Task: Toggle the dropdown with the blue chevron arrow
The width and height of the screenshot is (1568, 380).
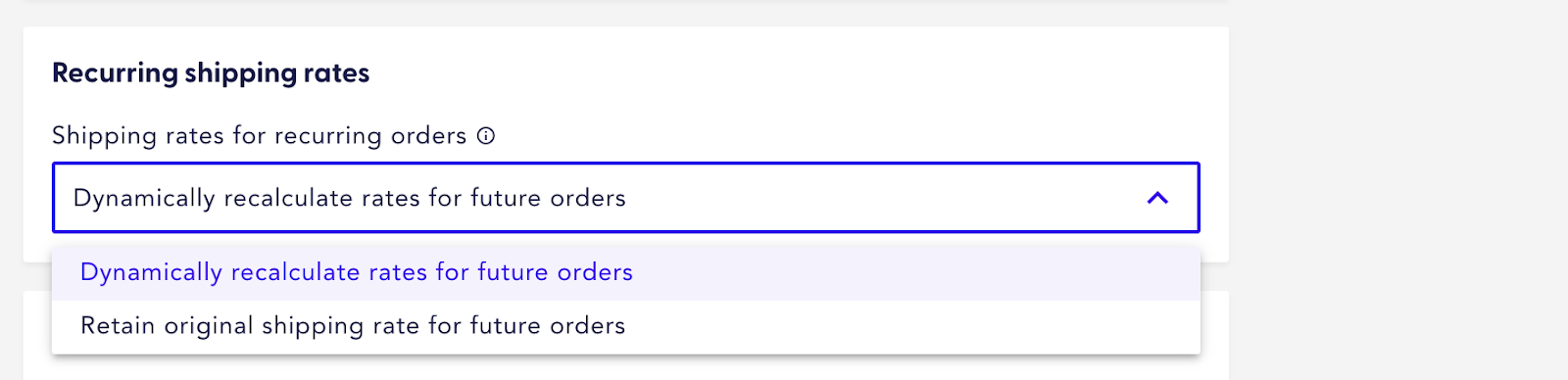Action: [x=1157, y=198]
